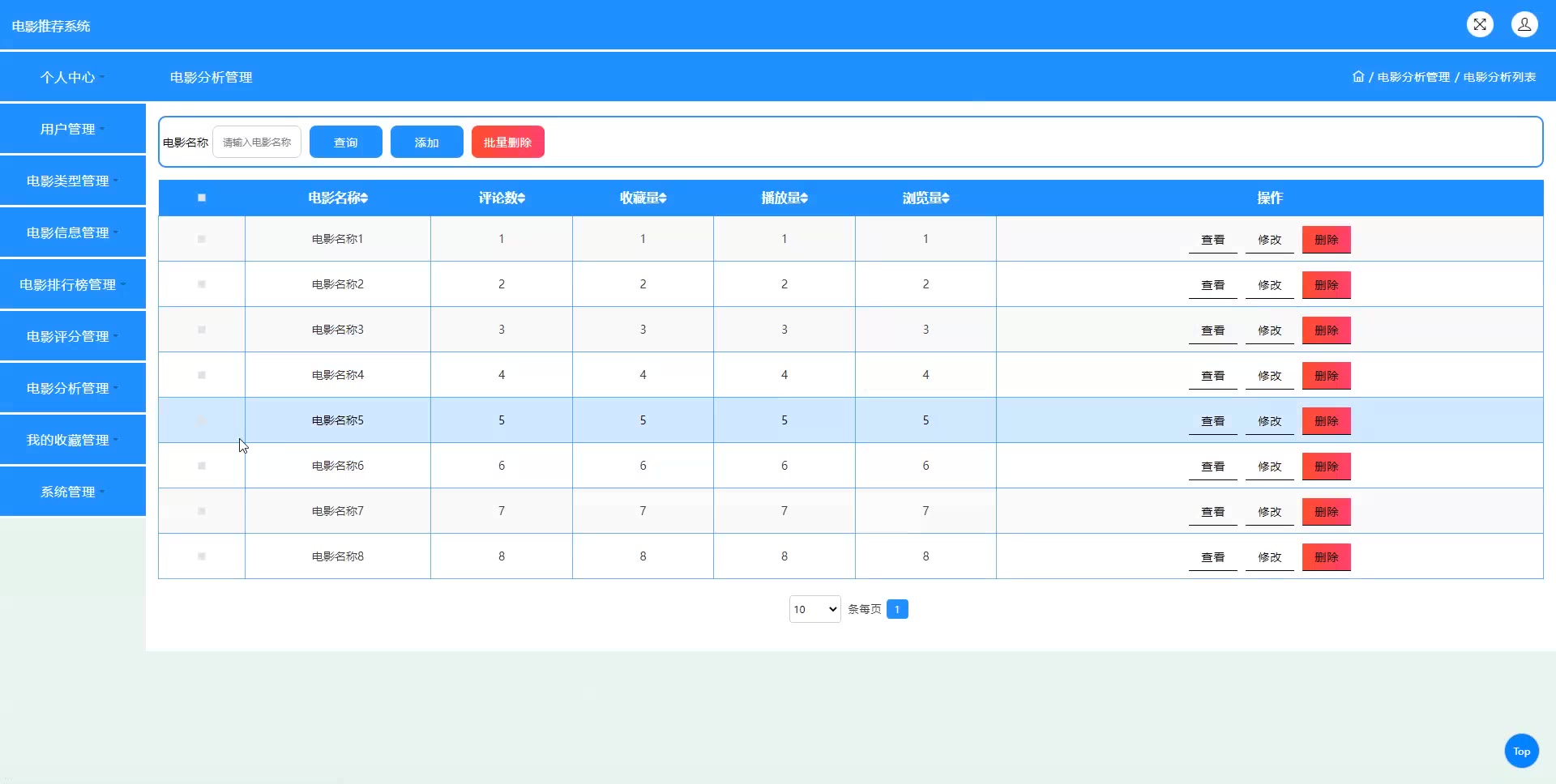Viewport: 1556px width, 784px height.
Task: Click 查看 for 电影名称1
Action: [x=1213, y=240]
